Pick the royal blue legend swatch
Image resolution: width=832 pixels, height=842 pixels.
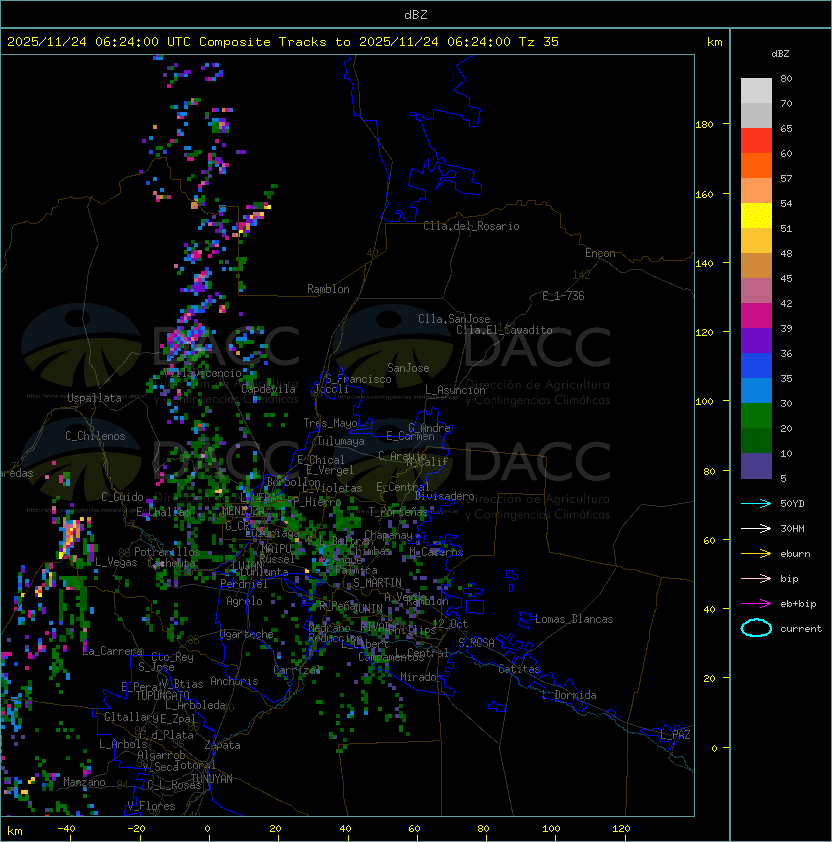click(x=756, y=366)
